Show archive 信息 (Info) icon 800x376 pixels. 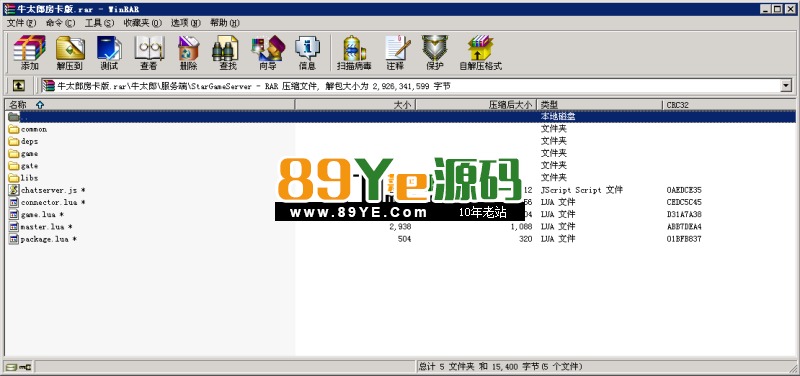click(307, 53)
